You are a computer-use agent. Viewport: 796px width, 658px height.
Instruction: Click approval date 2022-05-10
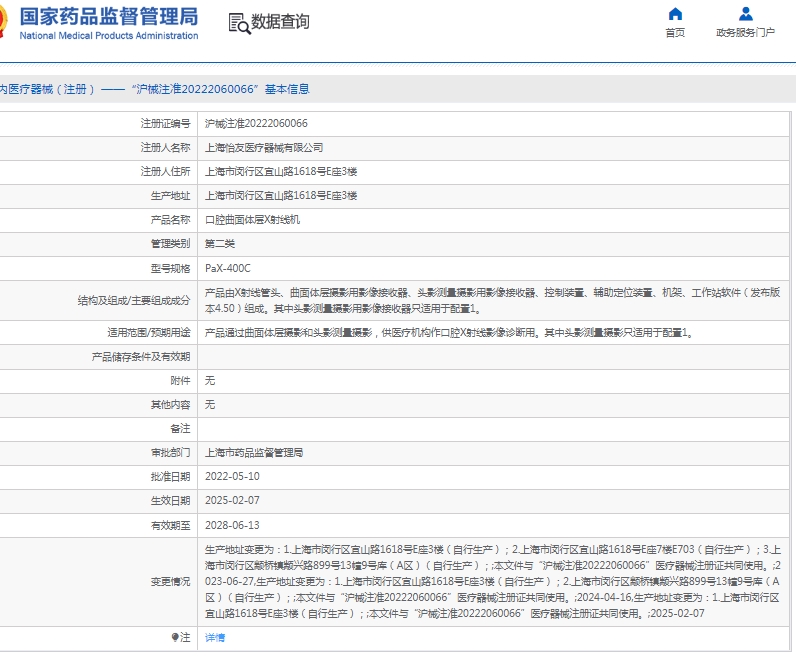tap(232, 476)
